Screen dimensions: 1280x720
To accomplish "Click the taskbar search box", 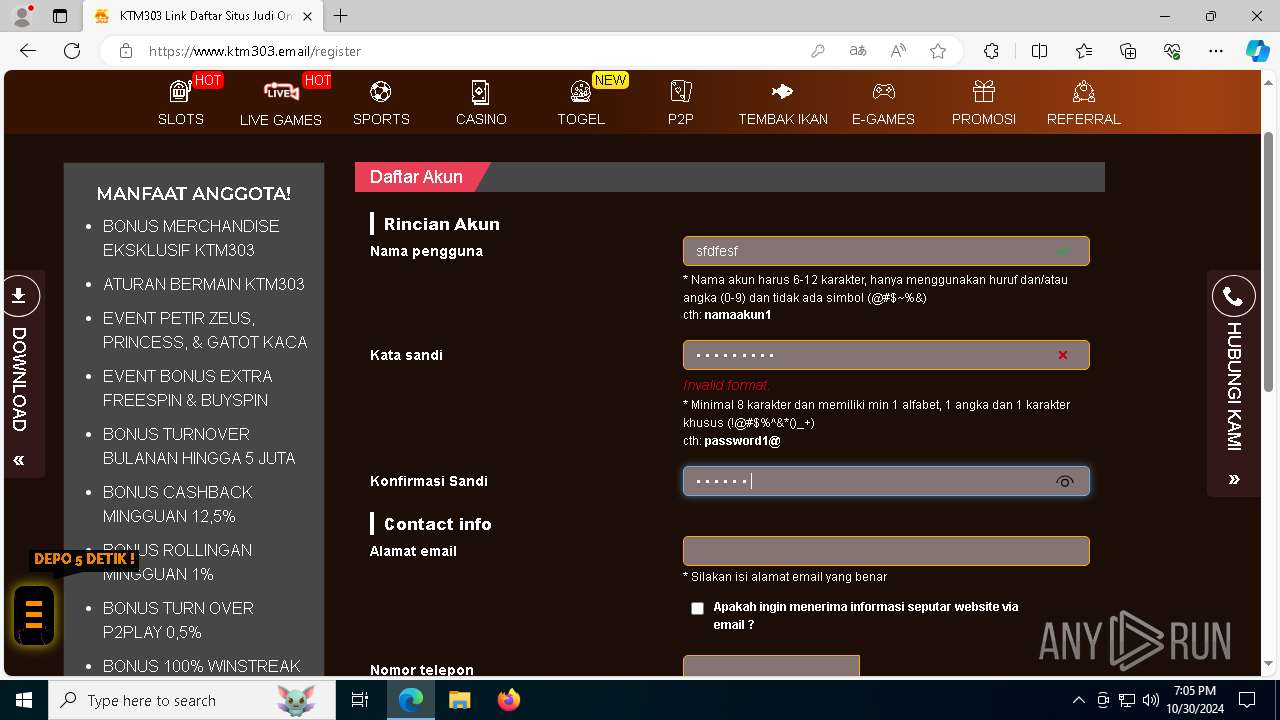I will [192, 700].
